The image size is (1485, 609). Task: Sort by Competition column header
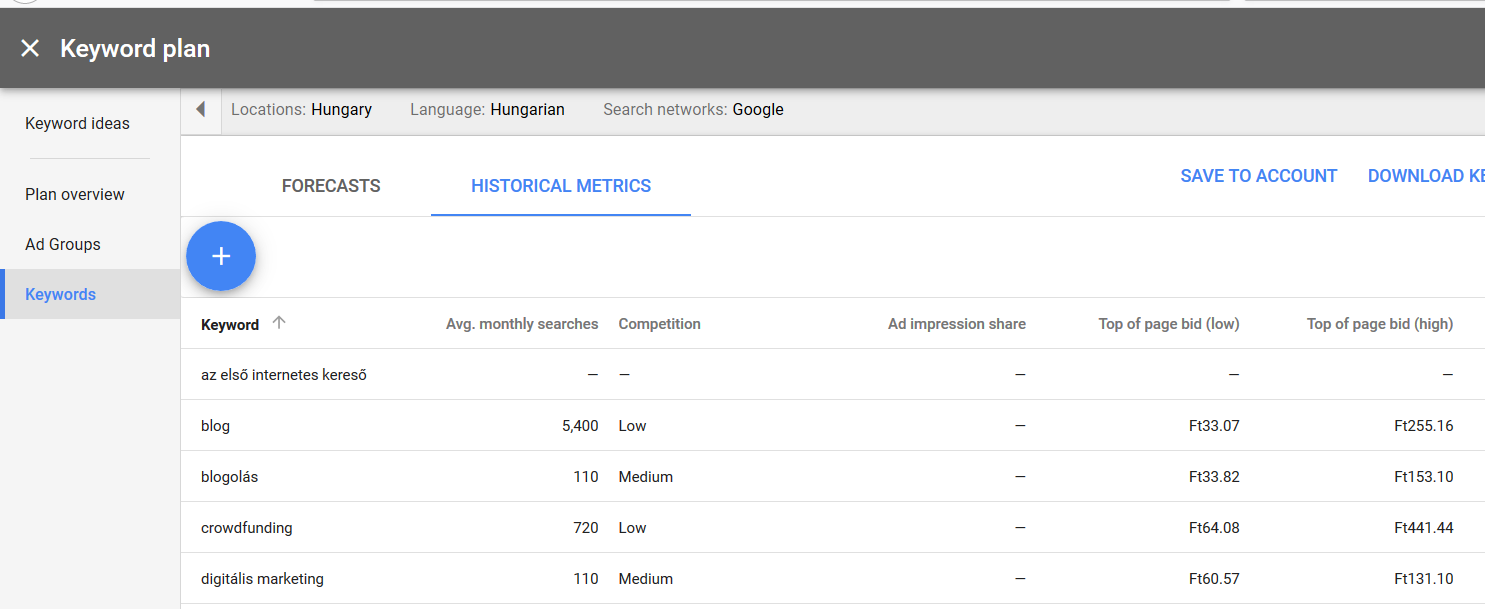[659, 324]
